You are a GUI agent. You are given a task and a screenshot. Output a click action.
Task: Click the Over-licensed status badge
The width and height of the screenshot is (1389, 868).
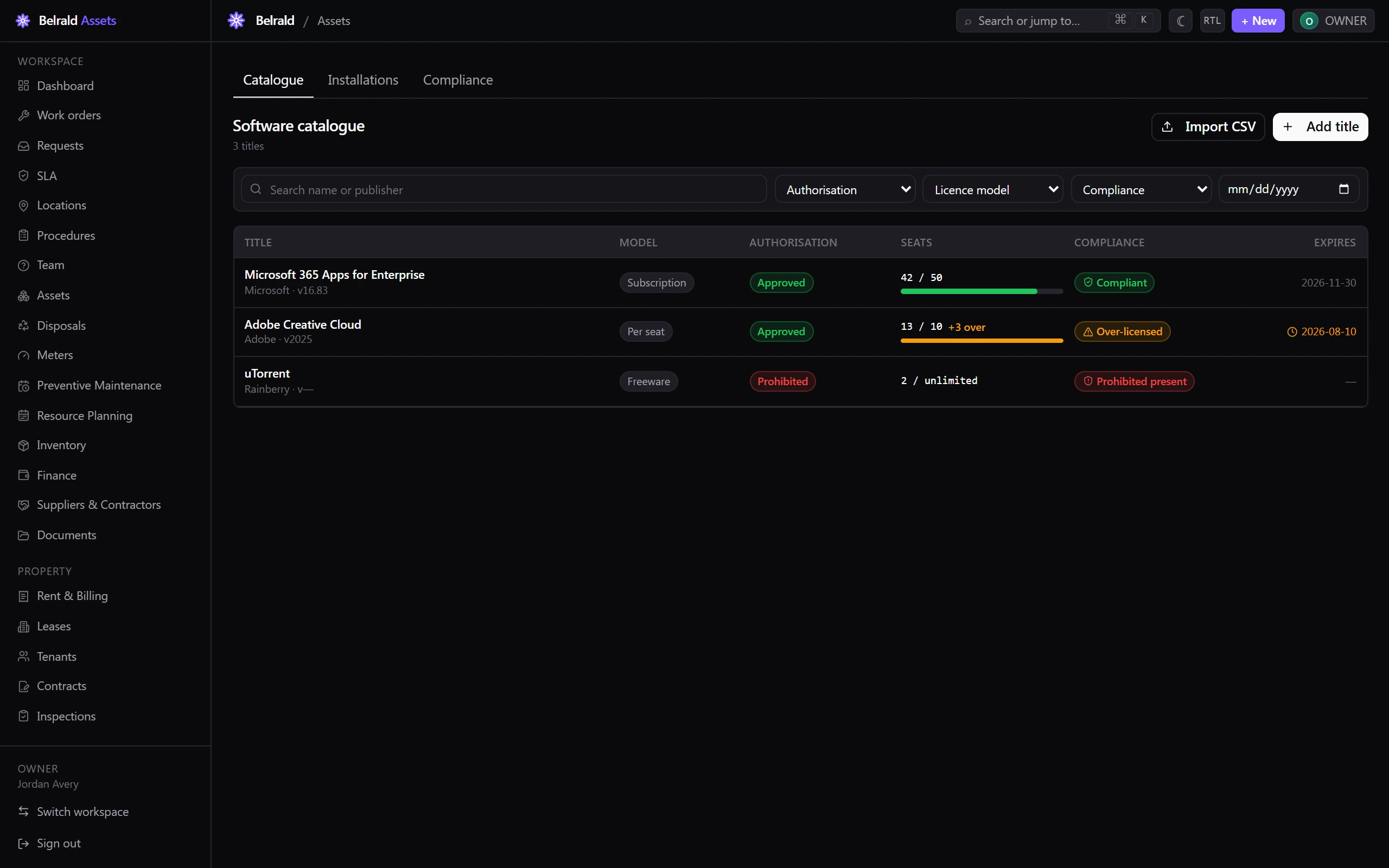(x=1122, y=331)
